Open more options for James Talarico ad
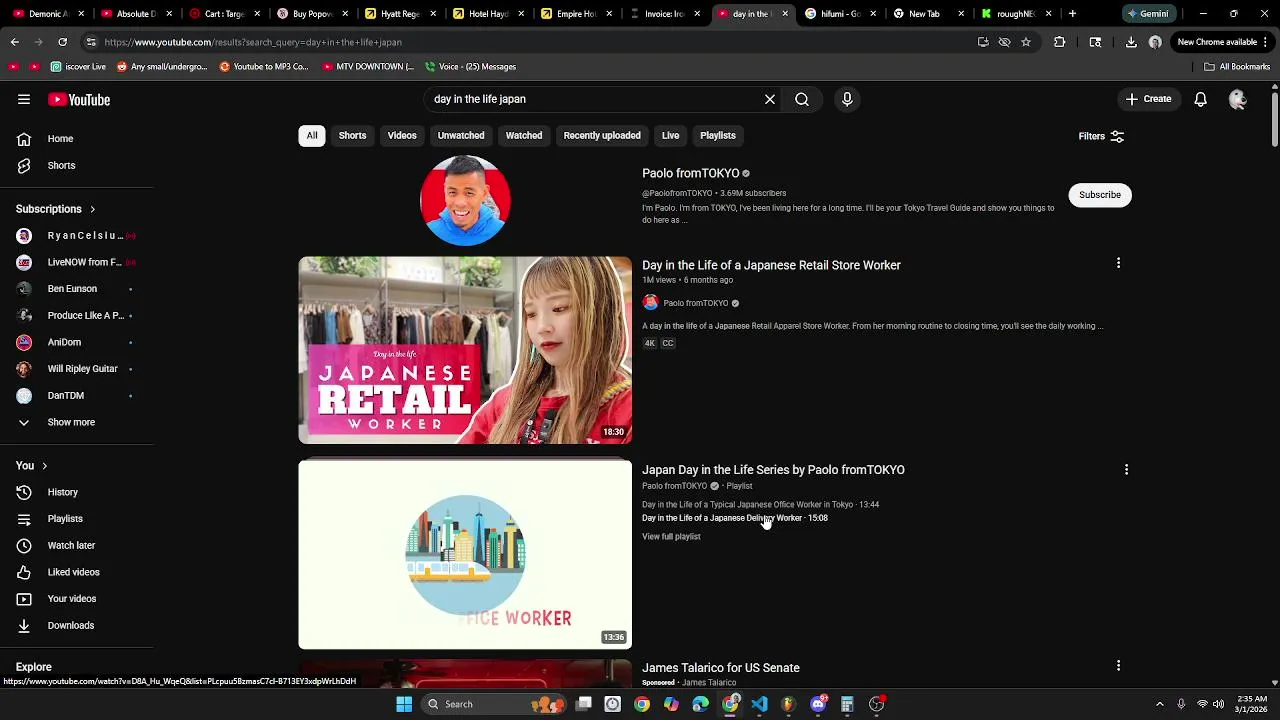This screenshot has height=720, width=1280. coord(1118,665)
